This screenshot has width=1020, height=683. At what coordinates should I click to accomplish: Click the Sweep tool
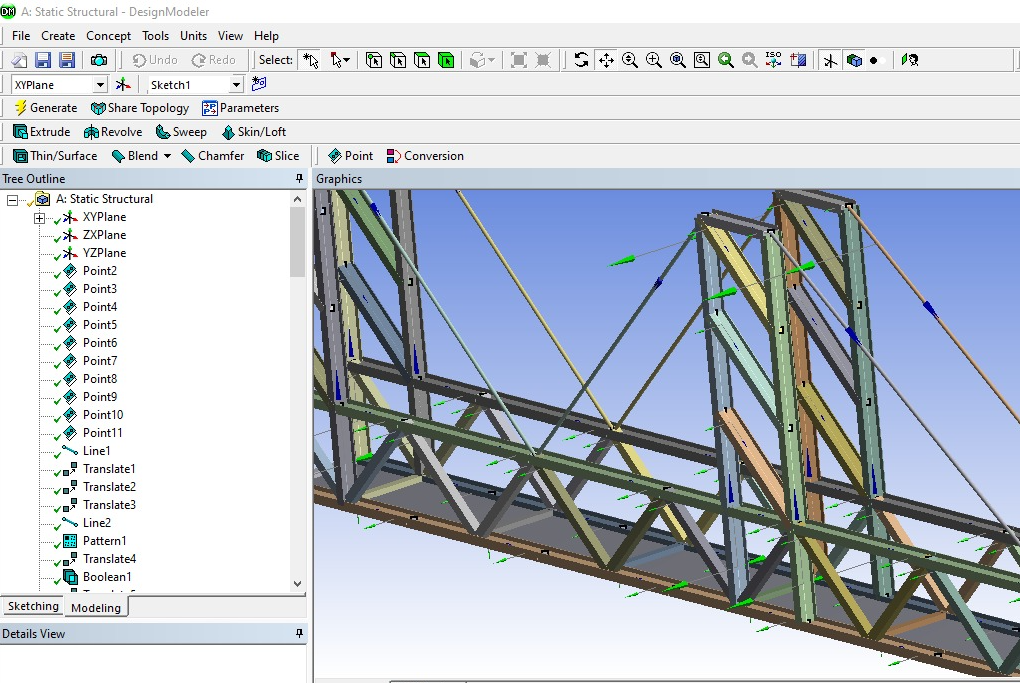coord(181,132)
